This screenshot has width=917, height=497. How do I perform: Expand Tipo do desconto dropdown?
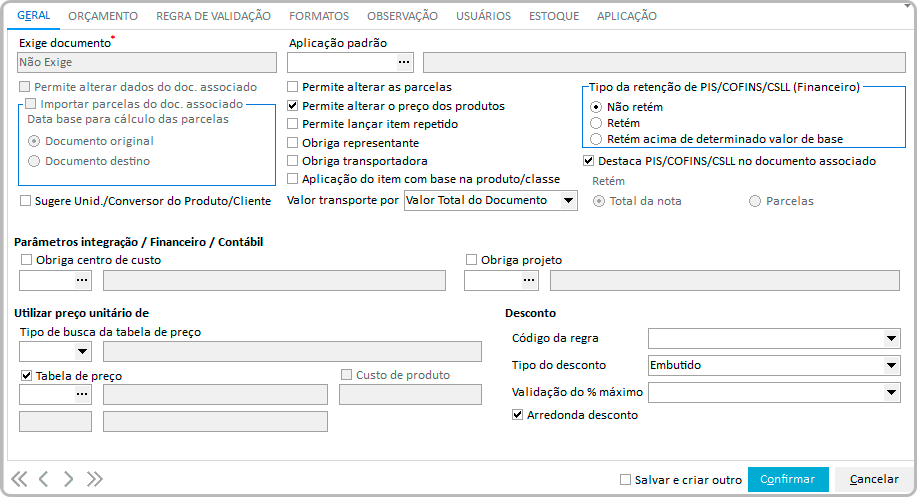pos(891,365)
